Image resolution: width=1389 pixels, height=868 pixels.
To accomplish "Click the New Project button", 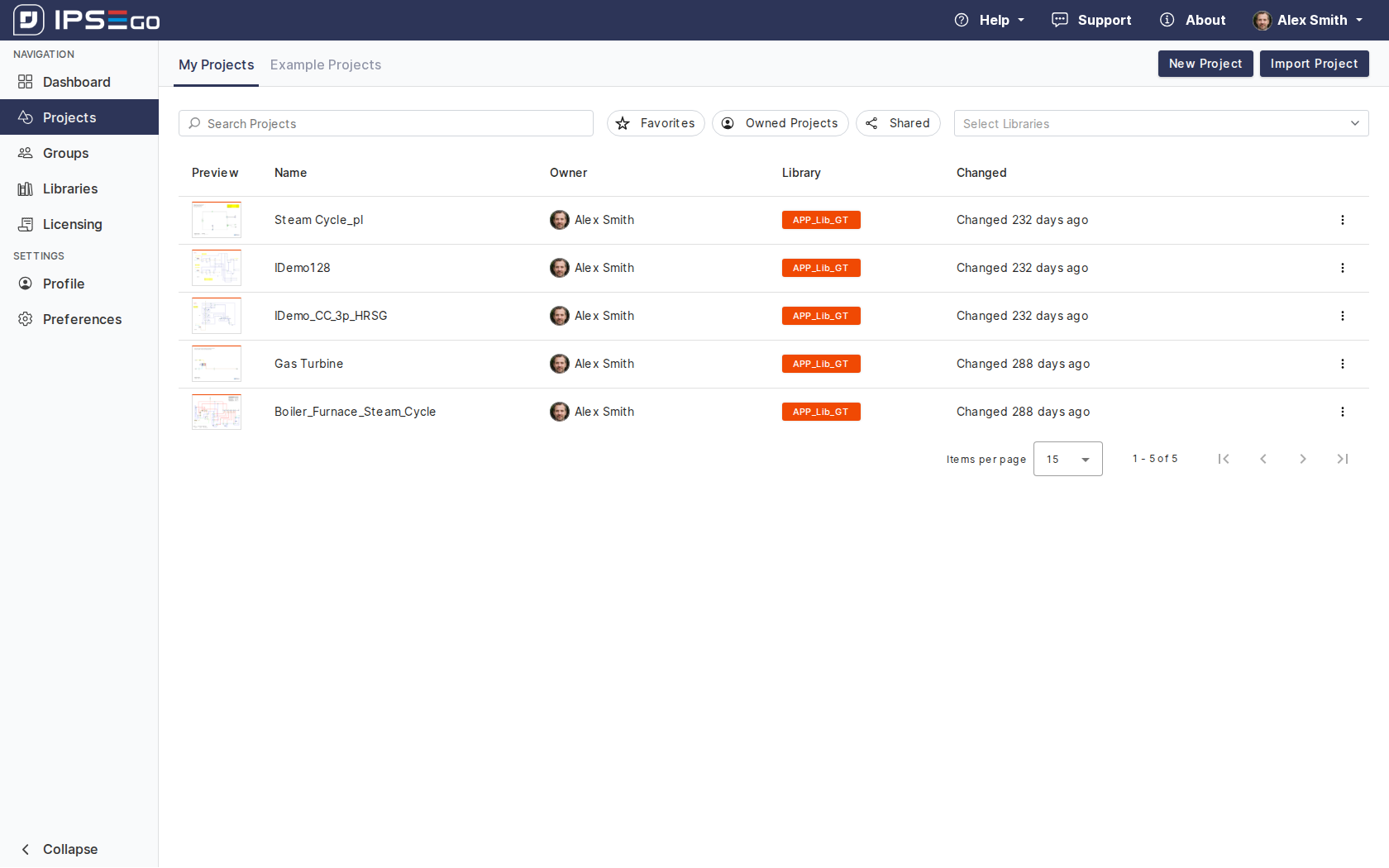I will point(1205,64).
